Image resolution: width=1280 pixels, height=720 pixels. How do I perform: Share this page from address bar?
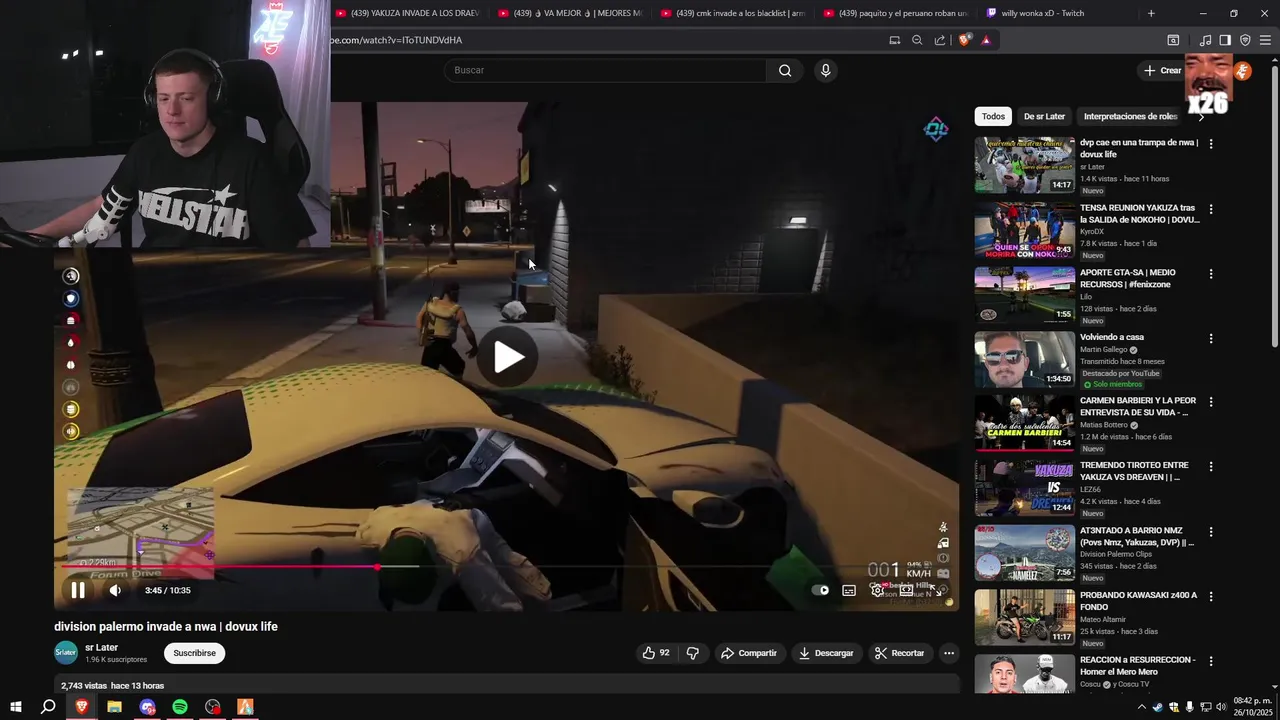tap(940, 40)
